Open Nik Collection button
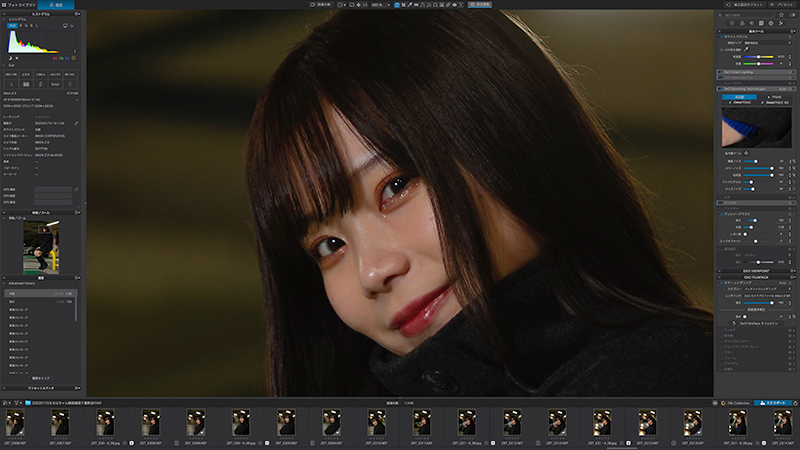800x450 pixels. click(735, 403)
